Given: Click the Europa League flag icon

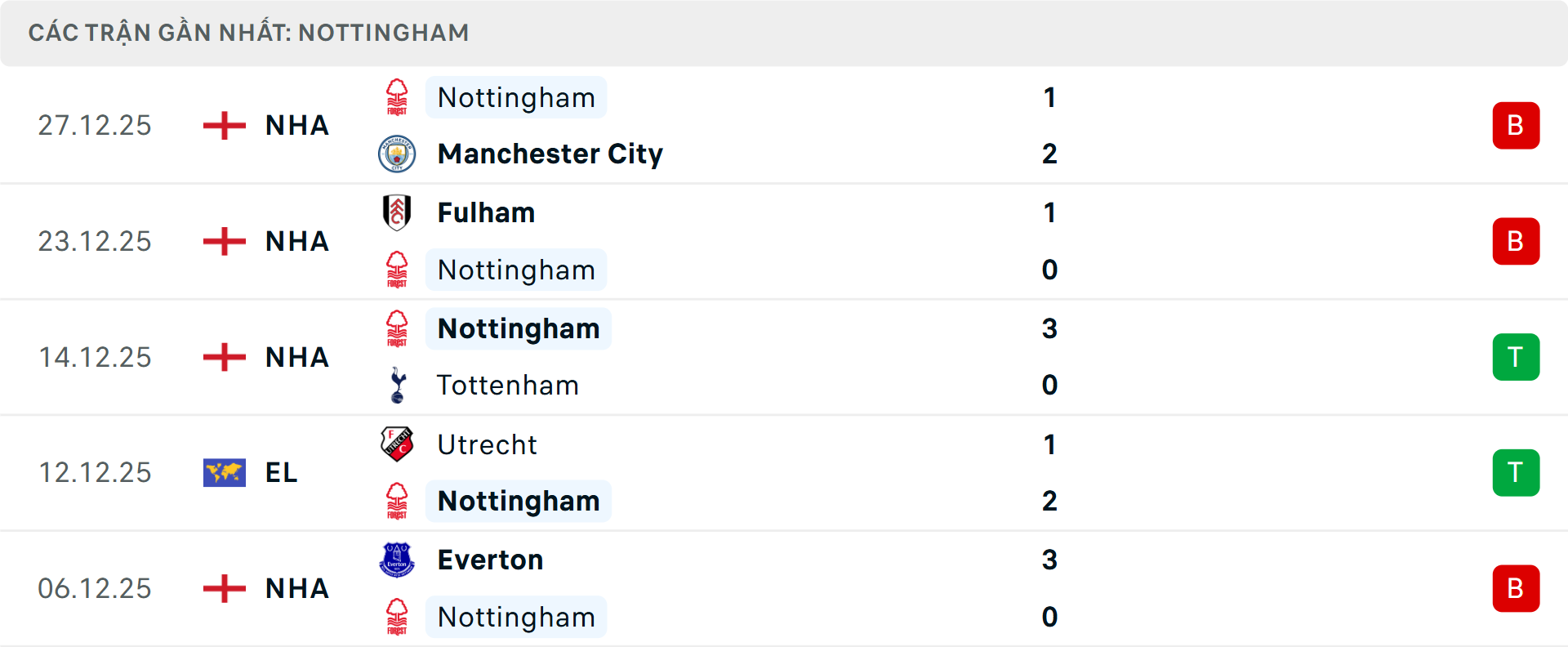Looking at the screenshot, I should click(x=224, y=472).
